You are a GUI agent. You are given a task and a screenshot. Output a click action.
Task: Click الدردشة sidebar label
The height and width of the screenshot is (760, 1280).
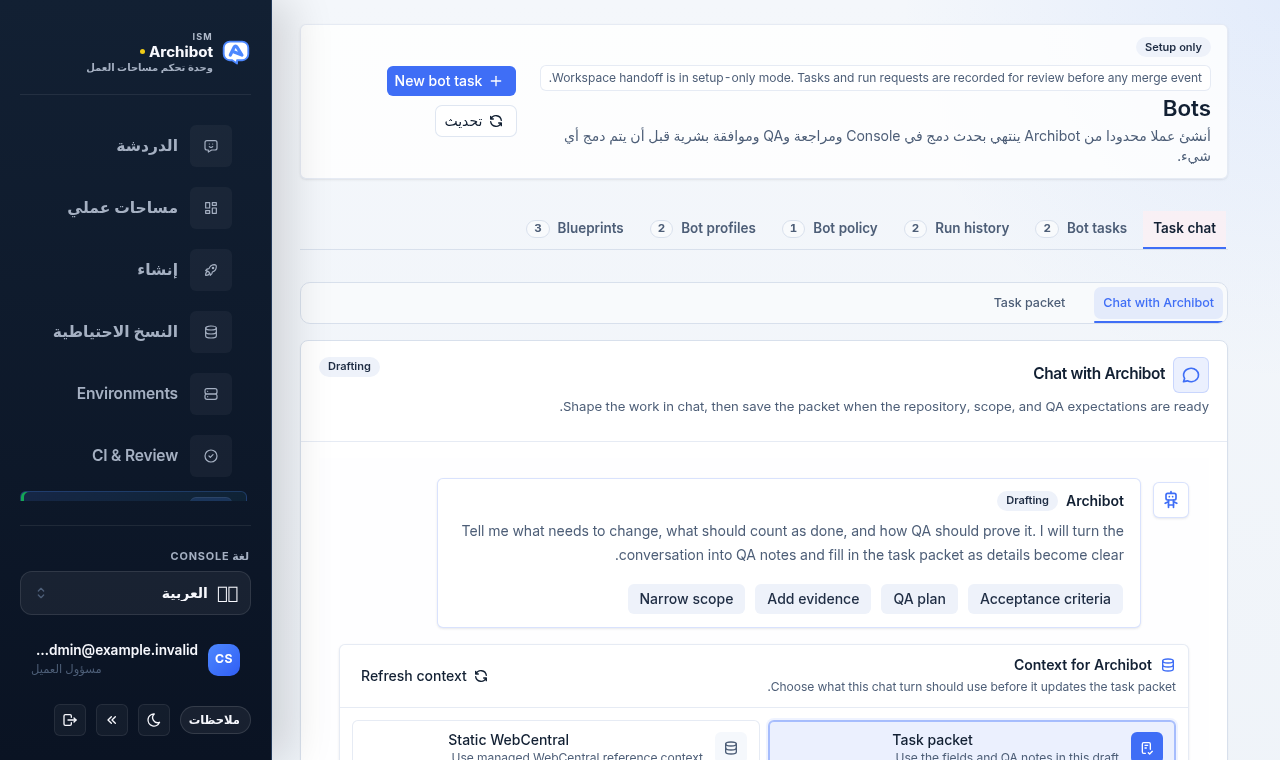147,146
